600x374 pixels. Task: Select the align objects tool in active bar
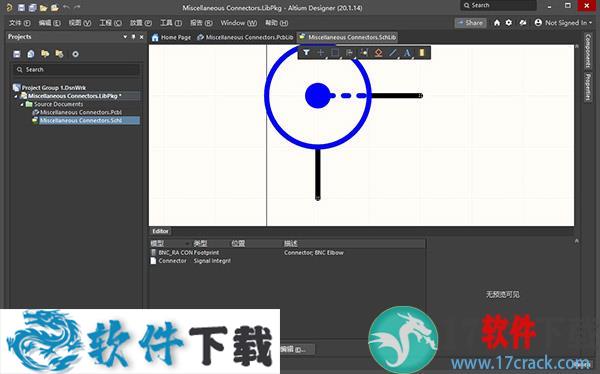click(349, 52)
